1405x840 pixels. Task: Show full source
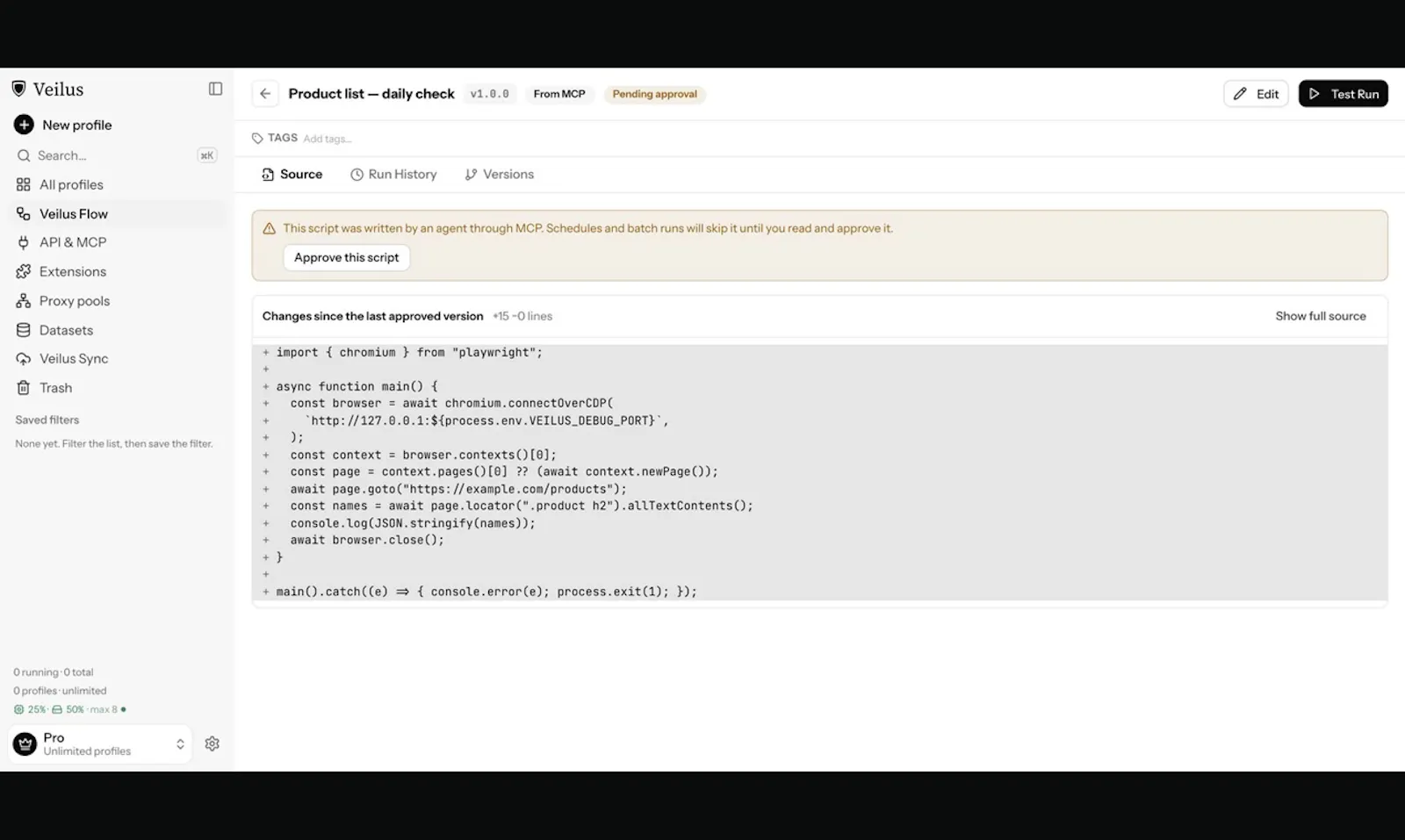[x=1321, y=316]
